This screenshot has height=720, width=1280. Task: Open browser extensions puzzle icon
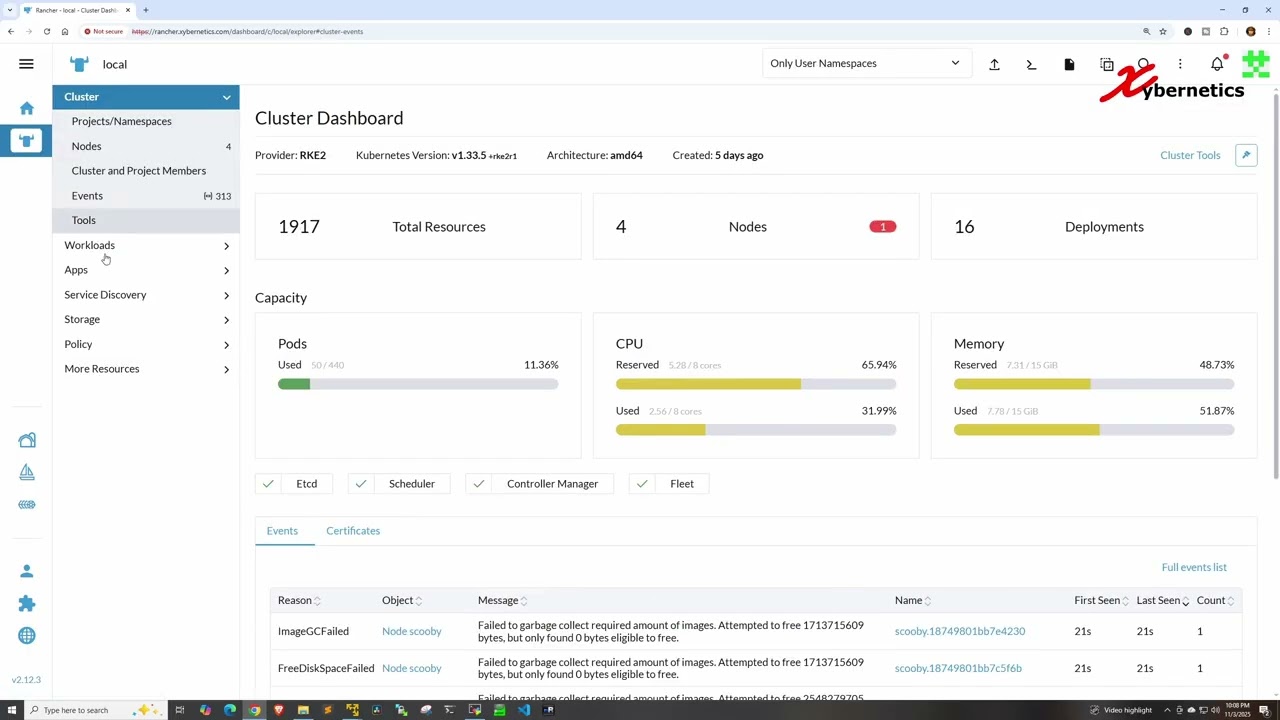[x=1224, y=31]
